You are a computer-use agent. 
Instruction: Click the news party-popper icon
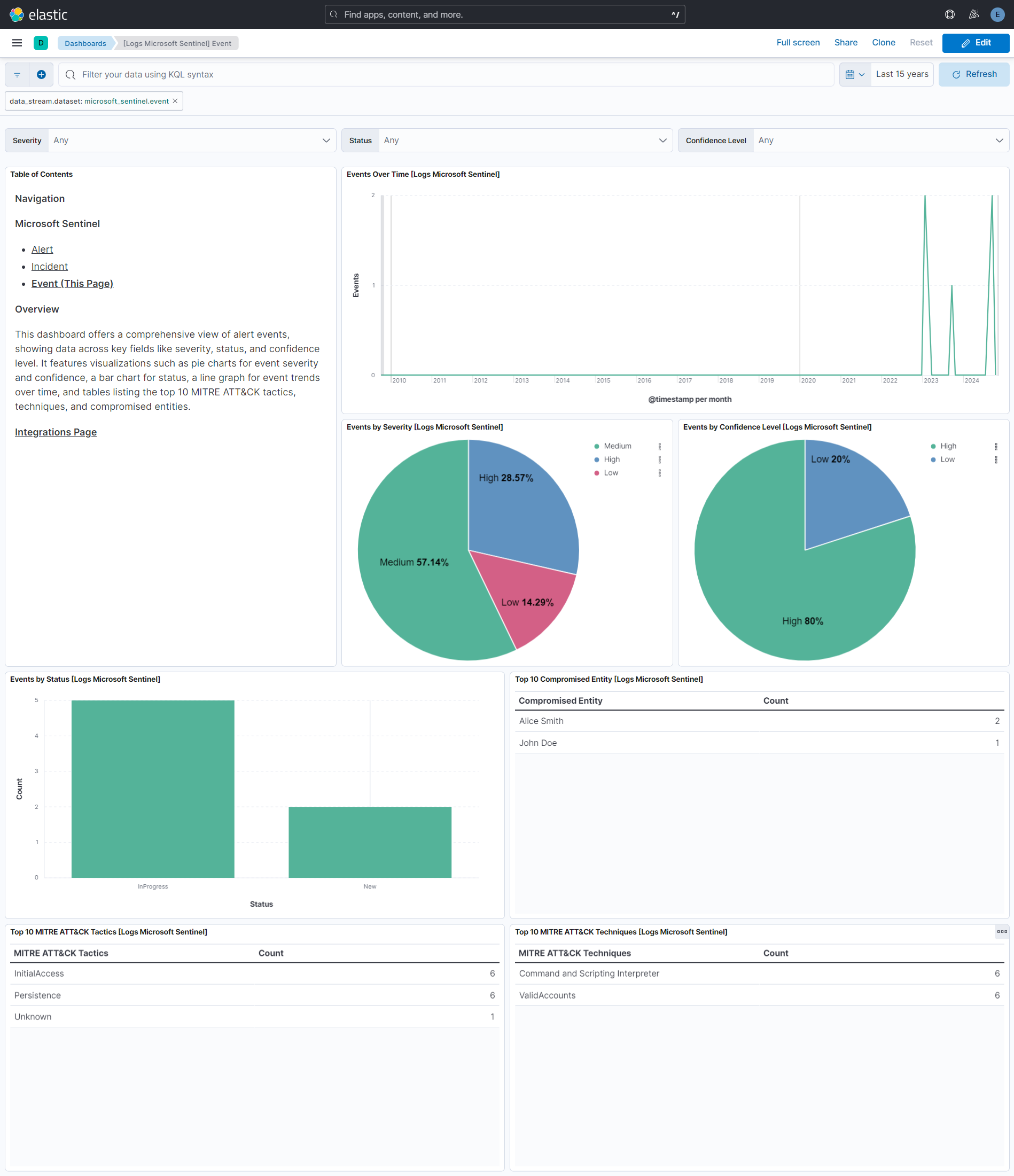pos(973,14)
